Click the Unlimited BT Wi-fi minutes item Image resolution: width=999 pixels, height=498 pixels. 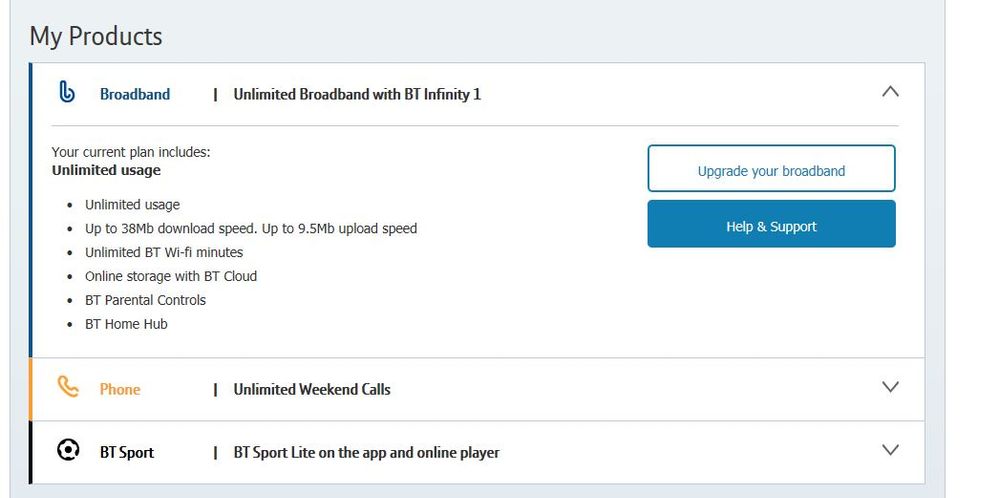[164, 252]
